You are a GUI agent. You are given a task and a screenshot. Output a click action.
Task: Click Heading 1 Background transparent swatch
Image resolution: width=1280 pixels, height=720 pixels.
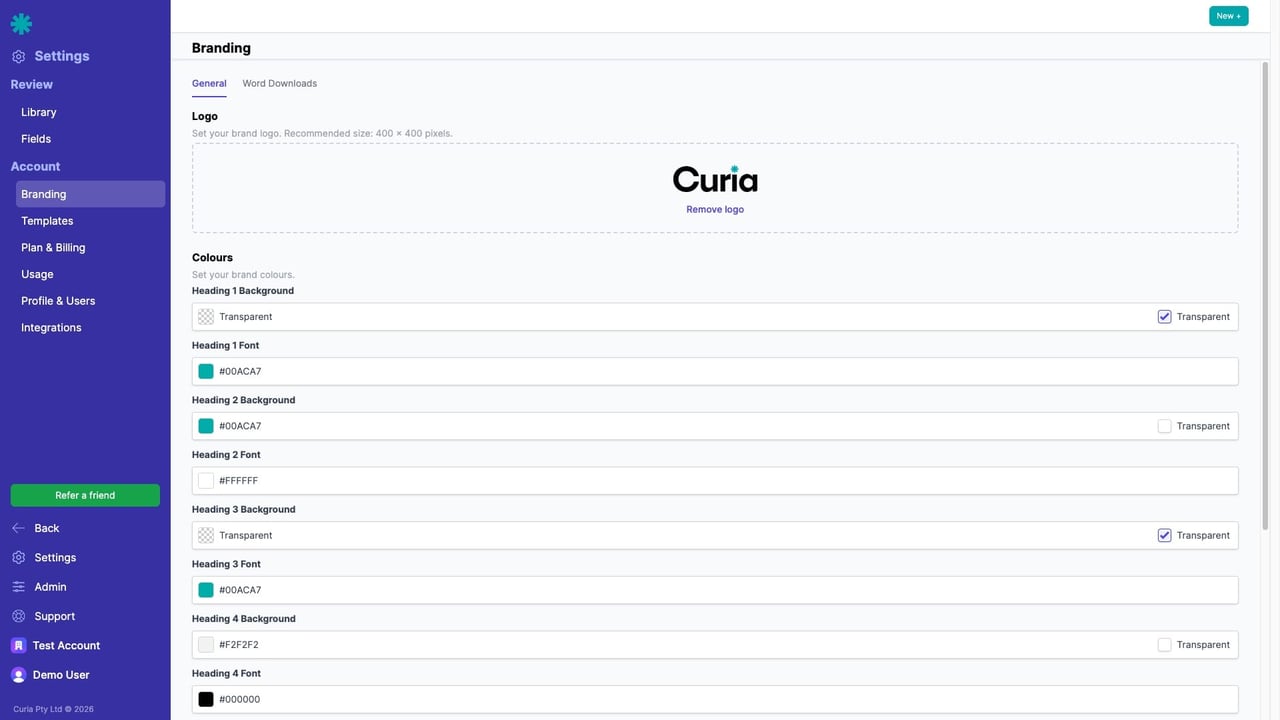click(x=206, y=317)
